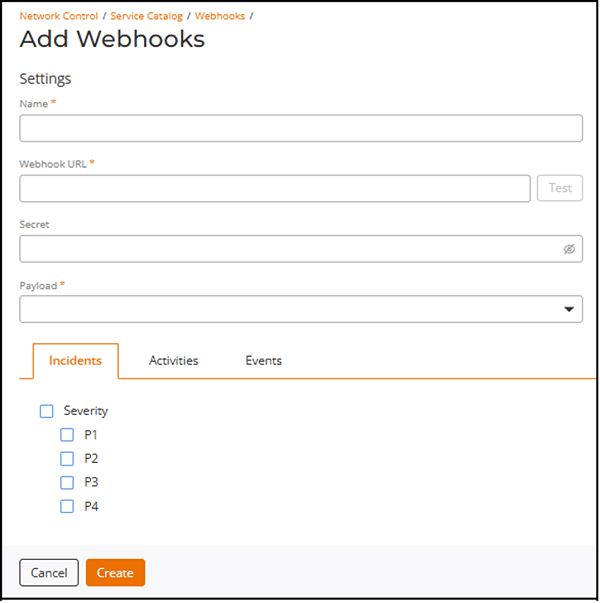Enable the P1 severity checkbox

[67, 435]
